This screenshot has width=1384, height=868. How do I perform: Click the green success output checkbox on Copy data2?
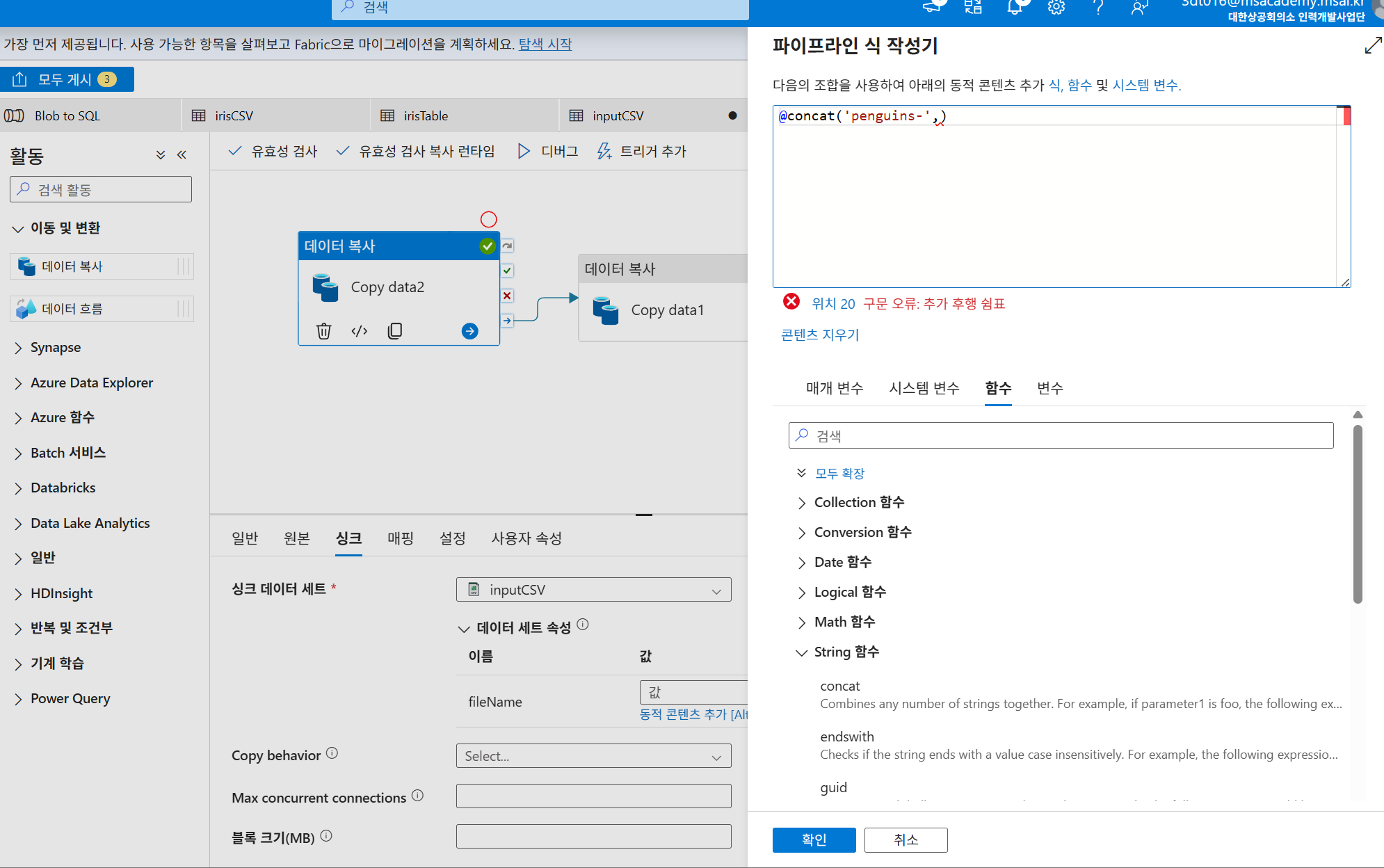coord(507,271)
